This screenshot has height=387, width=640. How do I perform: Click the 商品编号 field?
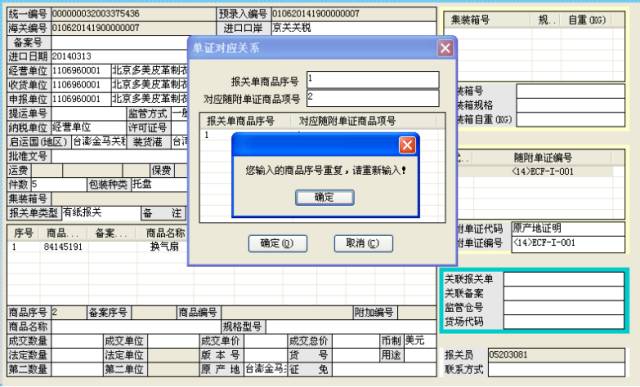(287, 313)
